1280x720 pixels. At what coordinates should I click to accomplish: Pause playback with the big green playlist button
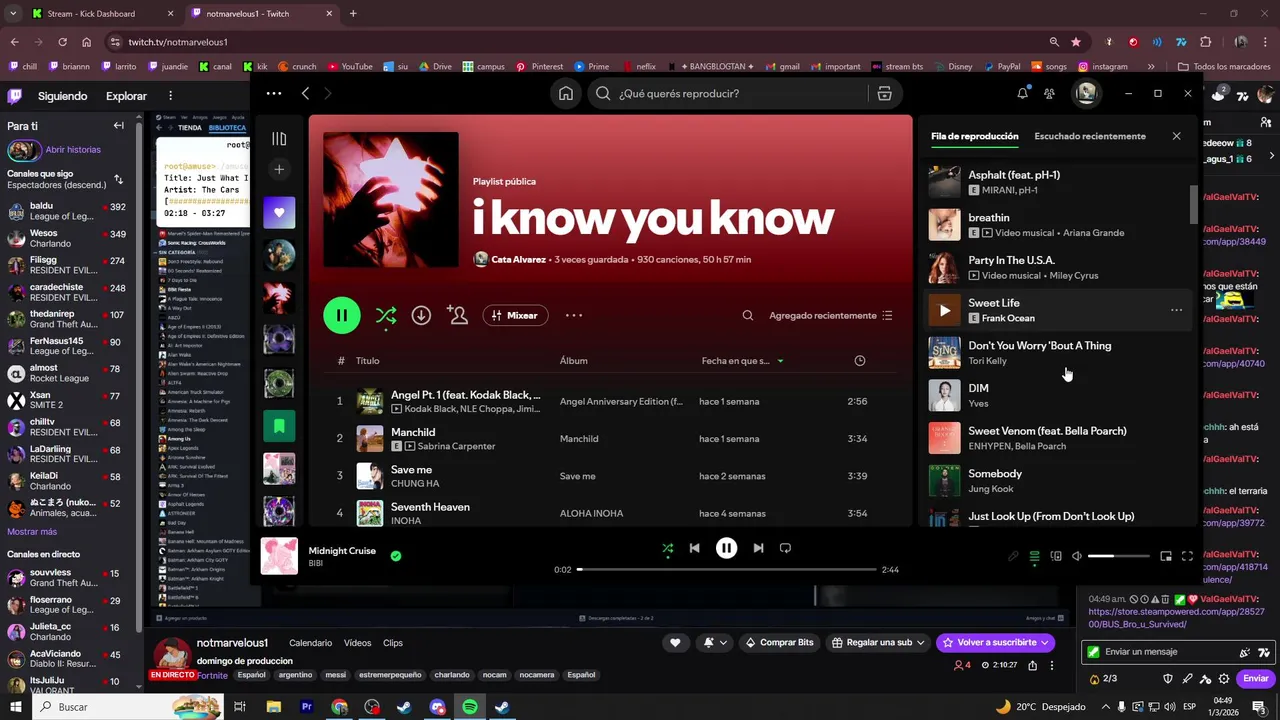(x=341, y=315)
